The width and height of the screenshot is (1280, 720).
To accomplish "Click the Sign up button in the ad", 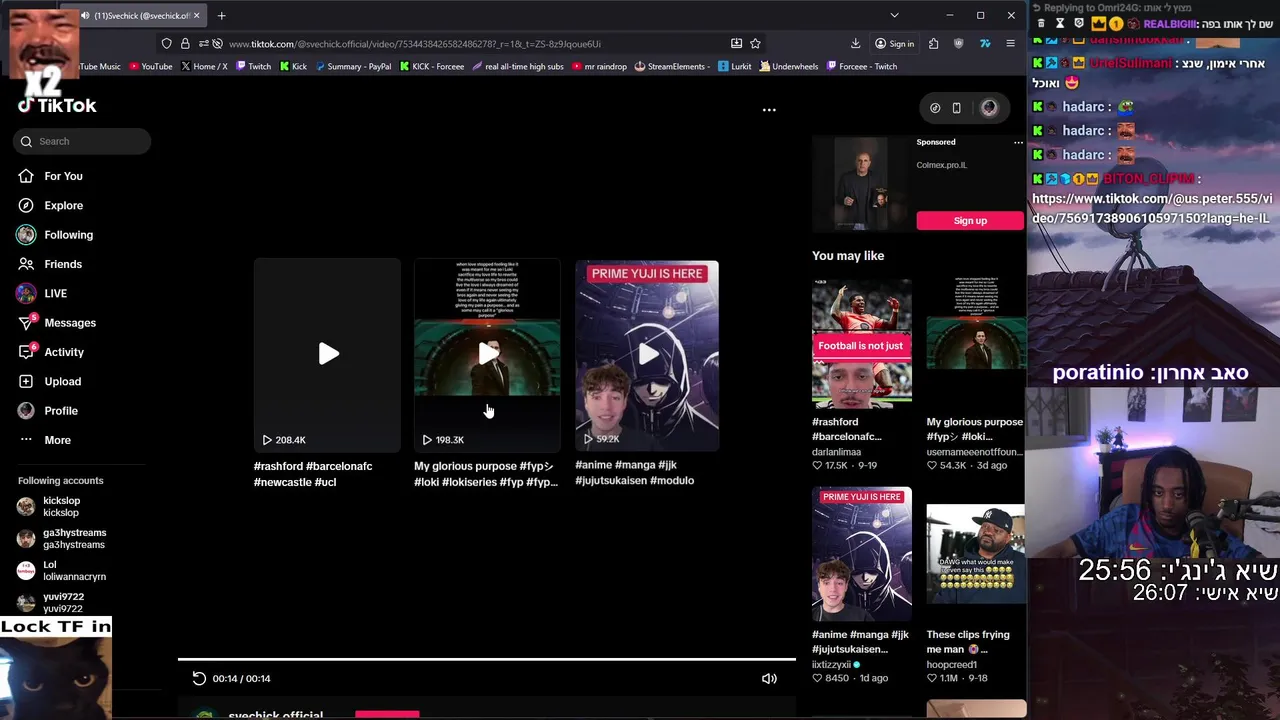I will pyautogui.click(x=970, y=220).
